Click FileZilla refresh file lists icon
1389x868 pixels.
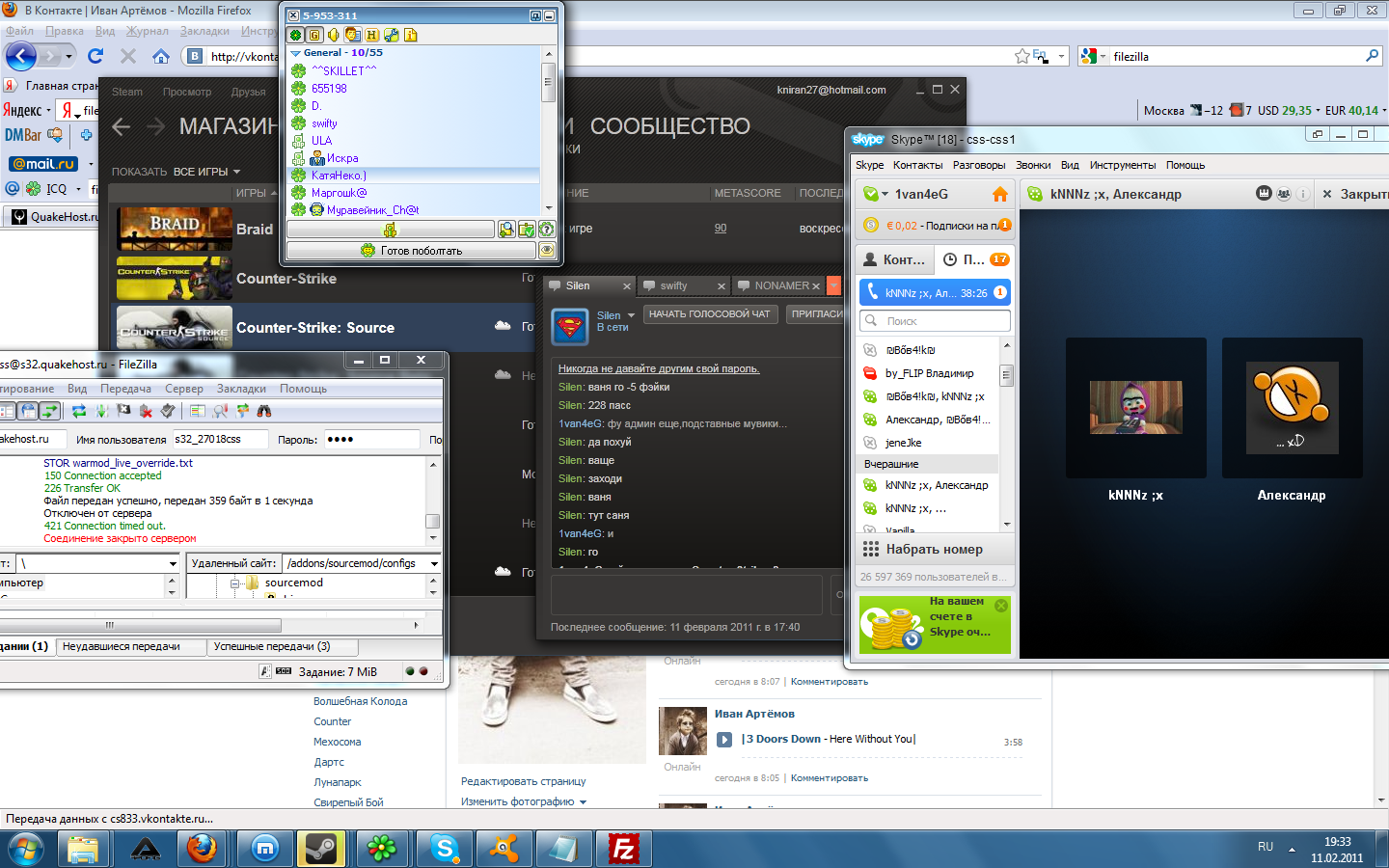(x=79, y=411)
